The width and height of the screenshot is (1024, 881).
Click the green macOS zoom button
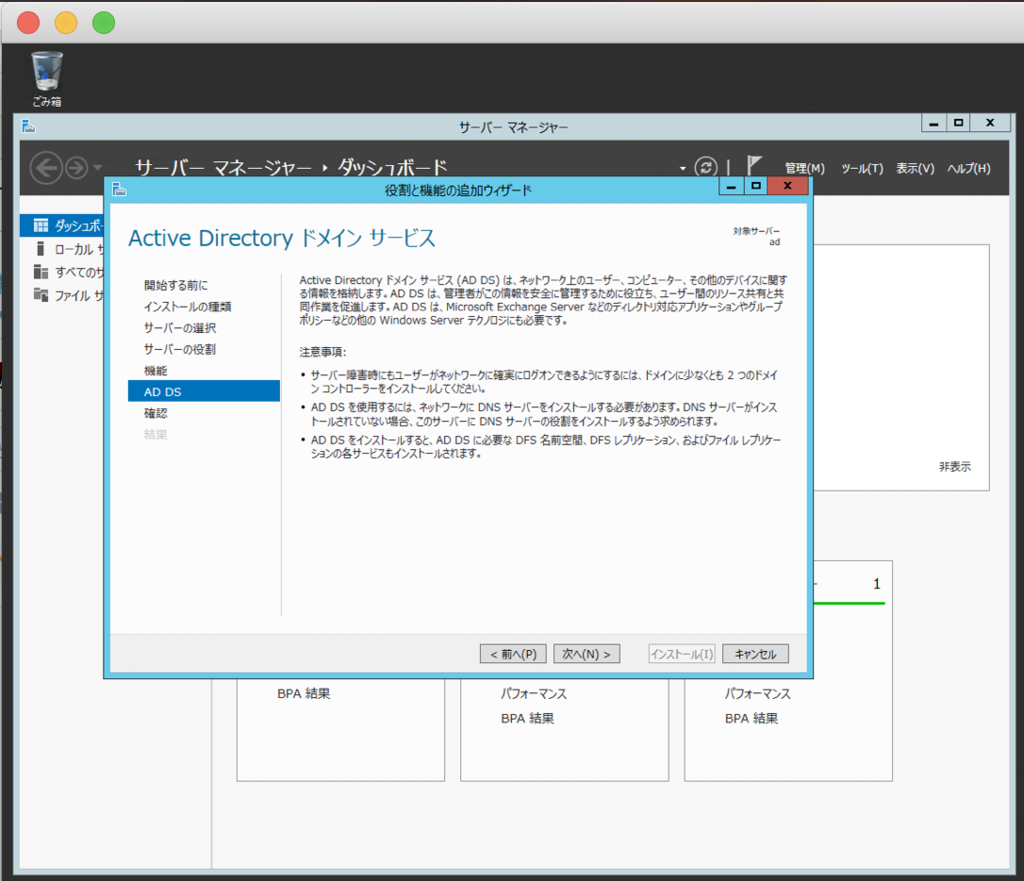(104, 23)
